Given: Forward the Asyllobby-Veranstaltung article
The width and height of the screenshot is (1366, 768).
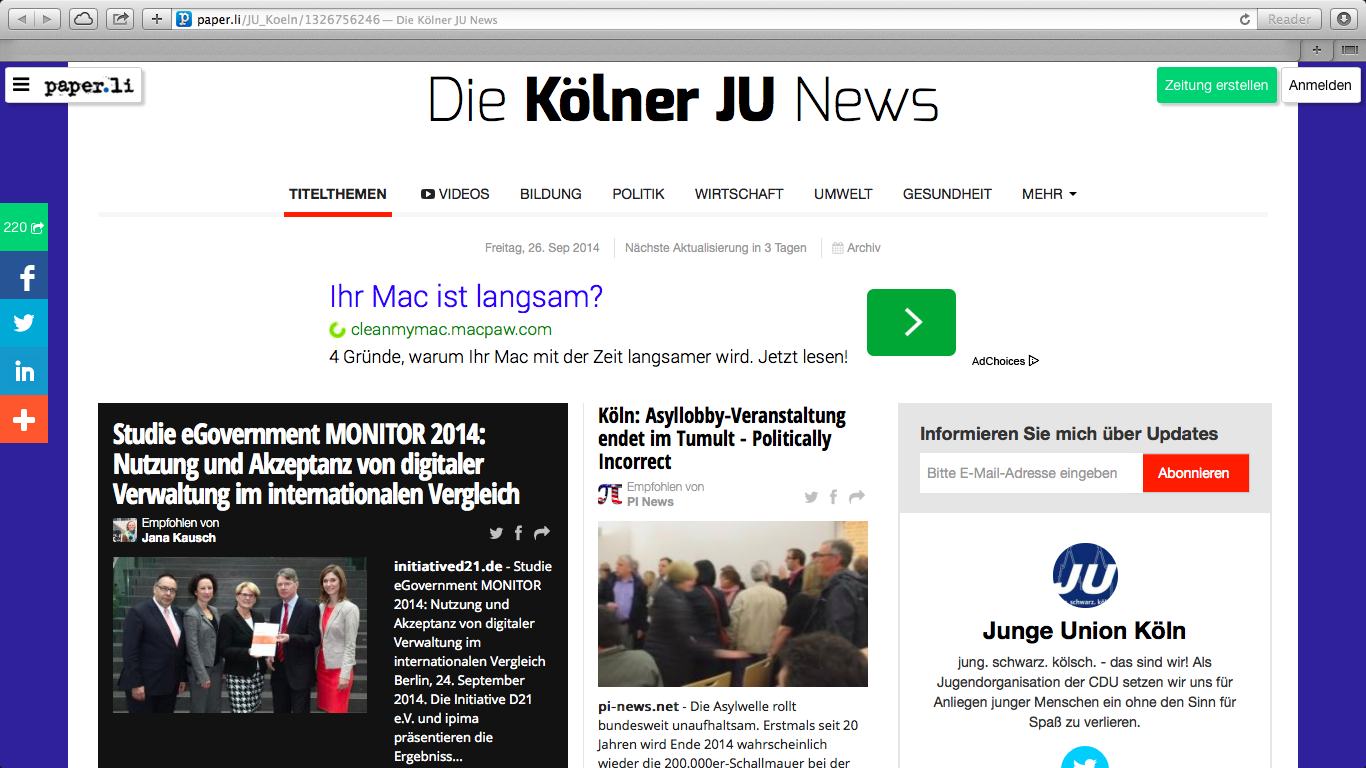Looking at the screenshot, I should point(857,497).
